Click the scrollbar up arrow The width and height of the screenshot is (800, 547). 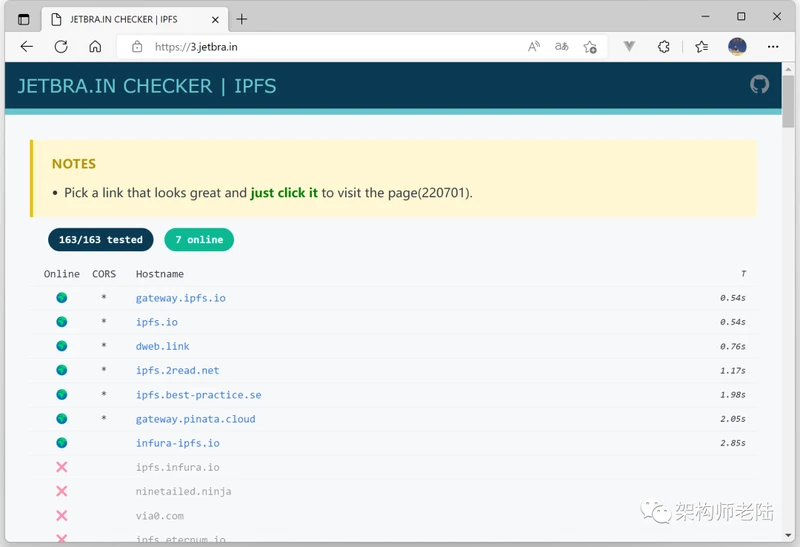tap(788, 68)
